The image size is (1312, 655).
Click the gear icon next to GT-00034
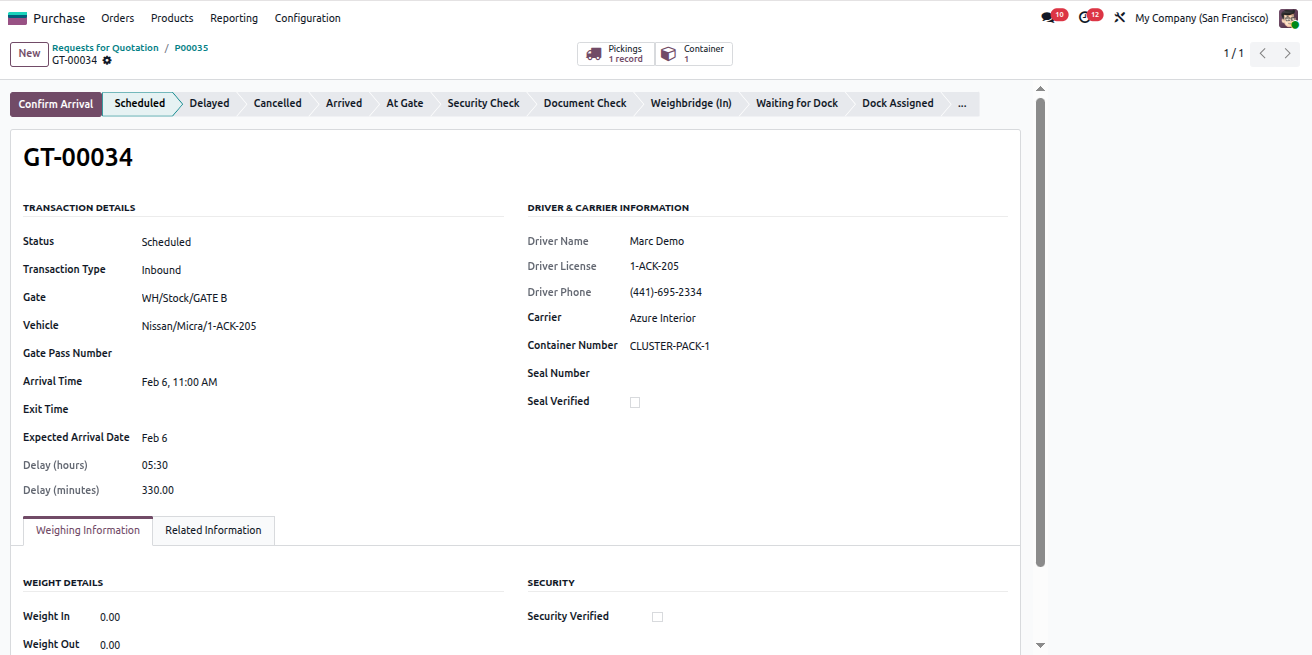[x=107, y=60]
